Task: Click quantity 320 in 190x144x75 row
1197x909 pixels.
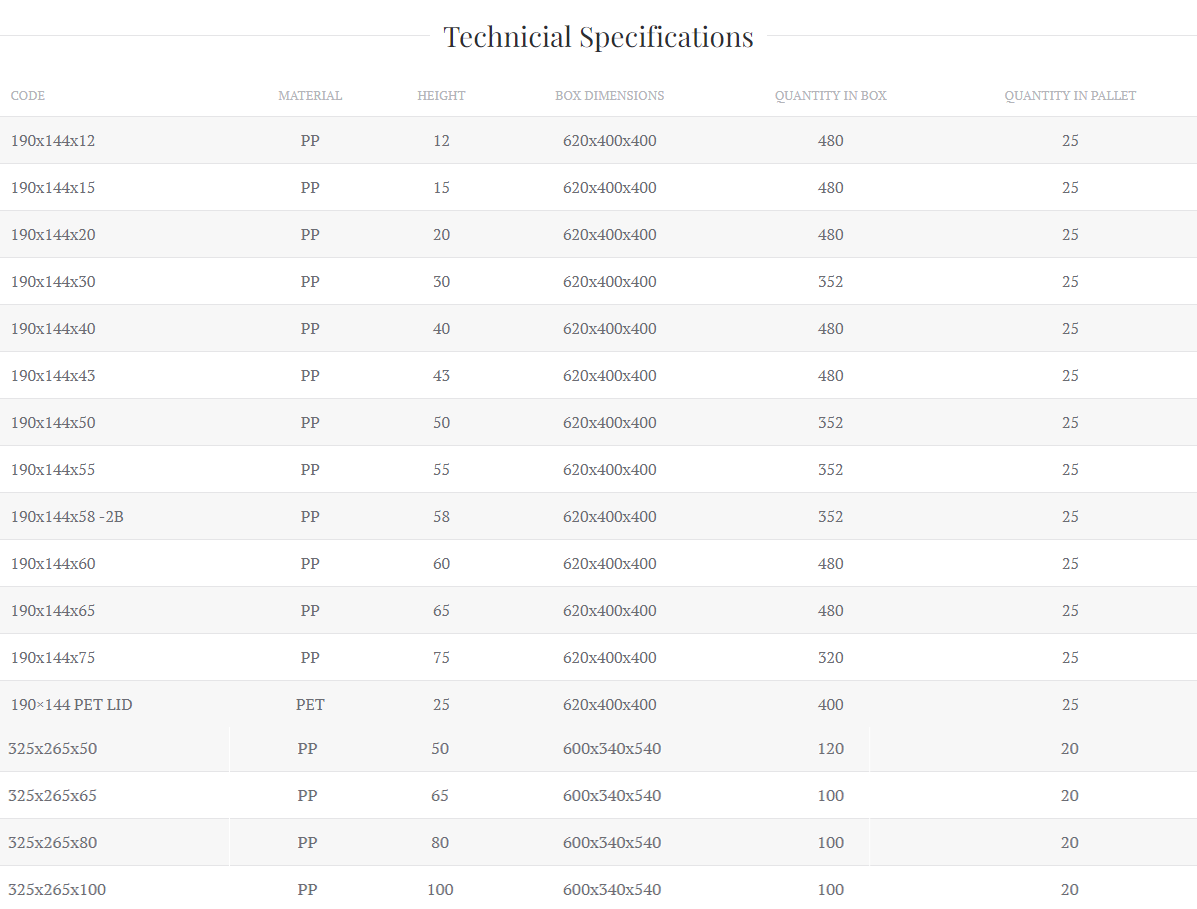Action: (x=830, y=658)
